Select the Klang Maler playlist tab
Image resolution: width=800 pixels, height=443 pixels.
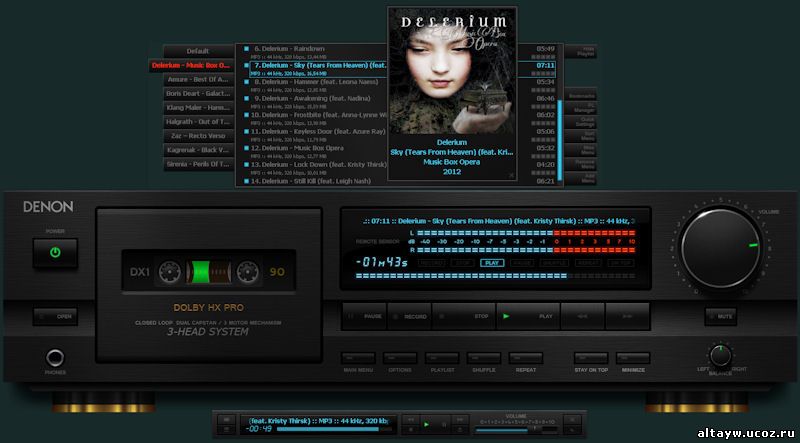198,108
